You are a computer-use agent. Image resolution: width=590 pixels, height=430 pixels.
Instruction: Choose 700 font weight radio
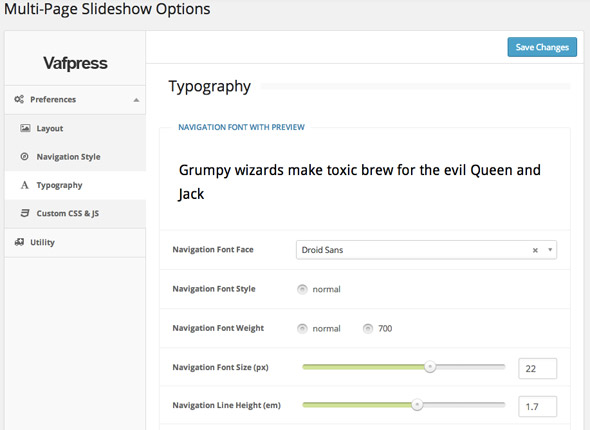pos(368,329)
